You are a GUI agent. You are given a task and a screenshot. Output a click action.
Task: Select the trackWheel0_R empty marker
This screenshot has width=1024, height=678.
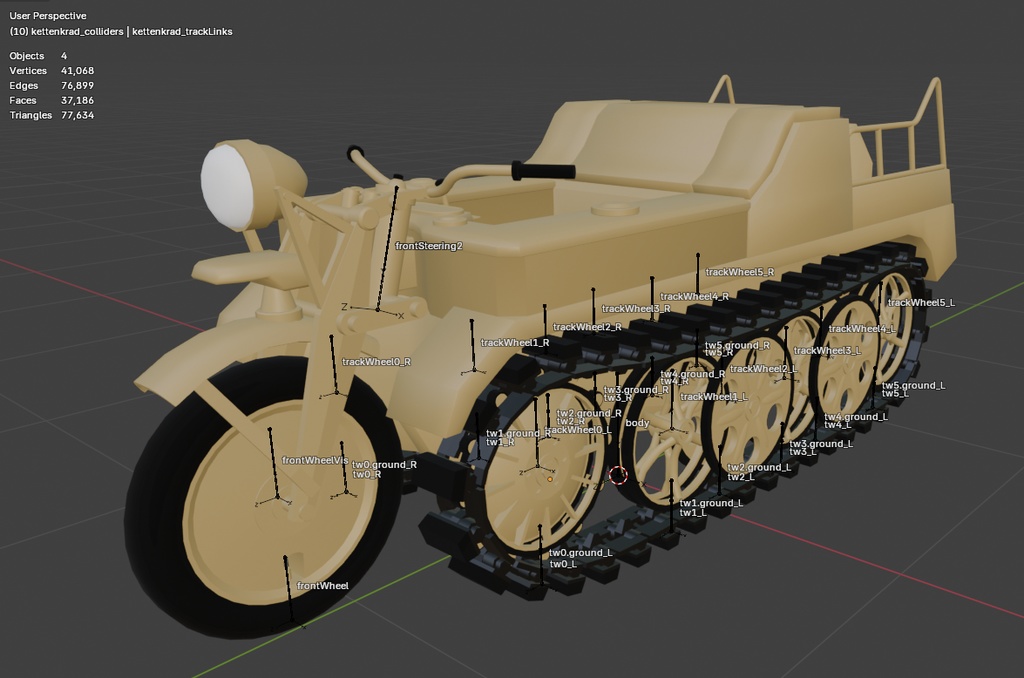[x=337, y=392]
